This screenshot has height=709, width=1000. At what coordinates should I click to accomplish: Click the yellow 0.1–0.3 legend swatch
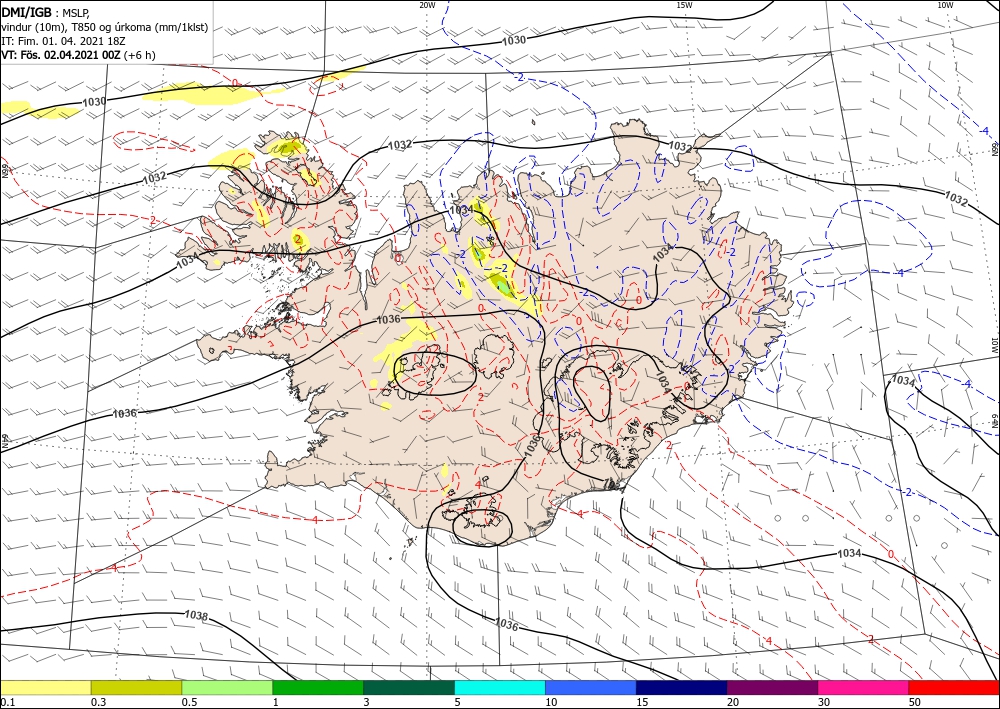pos(45,687)
